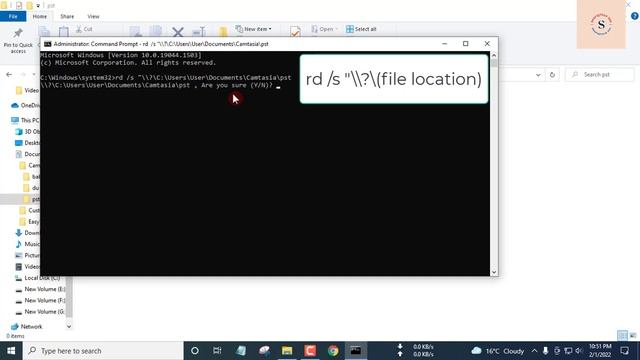Refresh the Explorer address bar
The image size is (640, 360).
(552, 75)
